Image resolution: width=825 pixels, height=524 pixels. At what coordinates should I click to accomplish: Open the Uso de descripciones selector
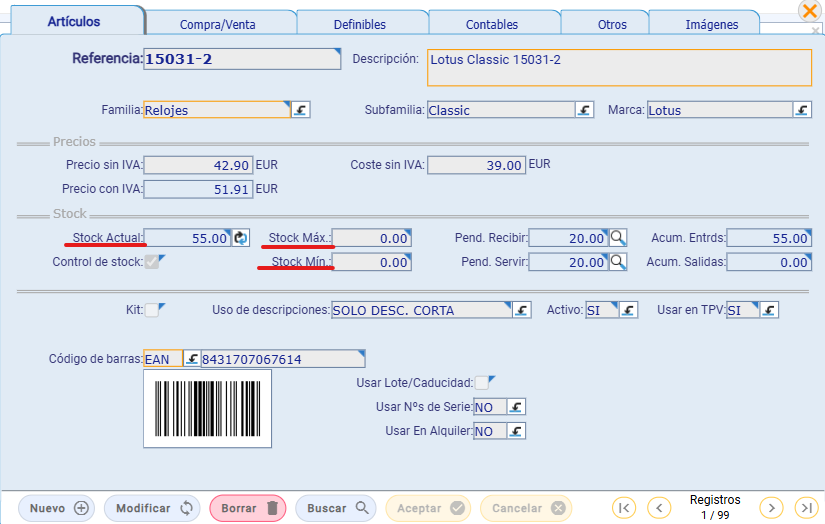pos(521,310)
